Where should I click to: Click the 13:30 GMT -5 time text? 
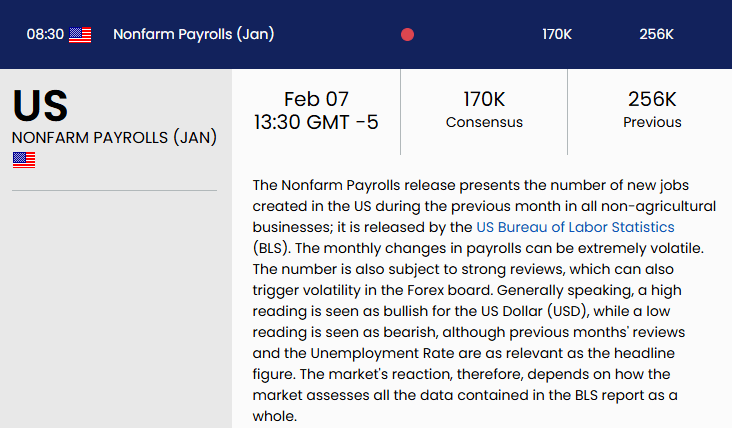click(316, 123)
